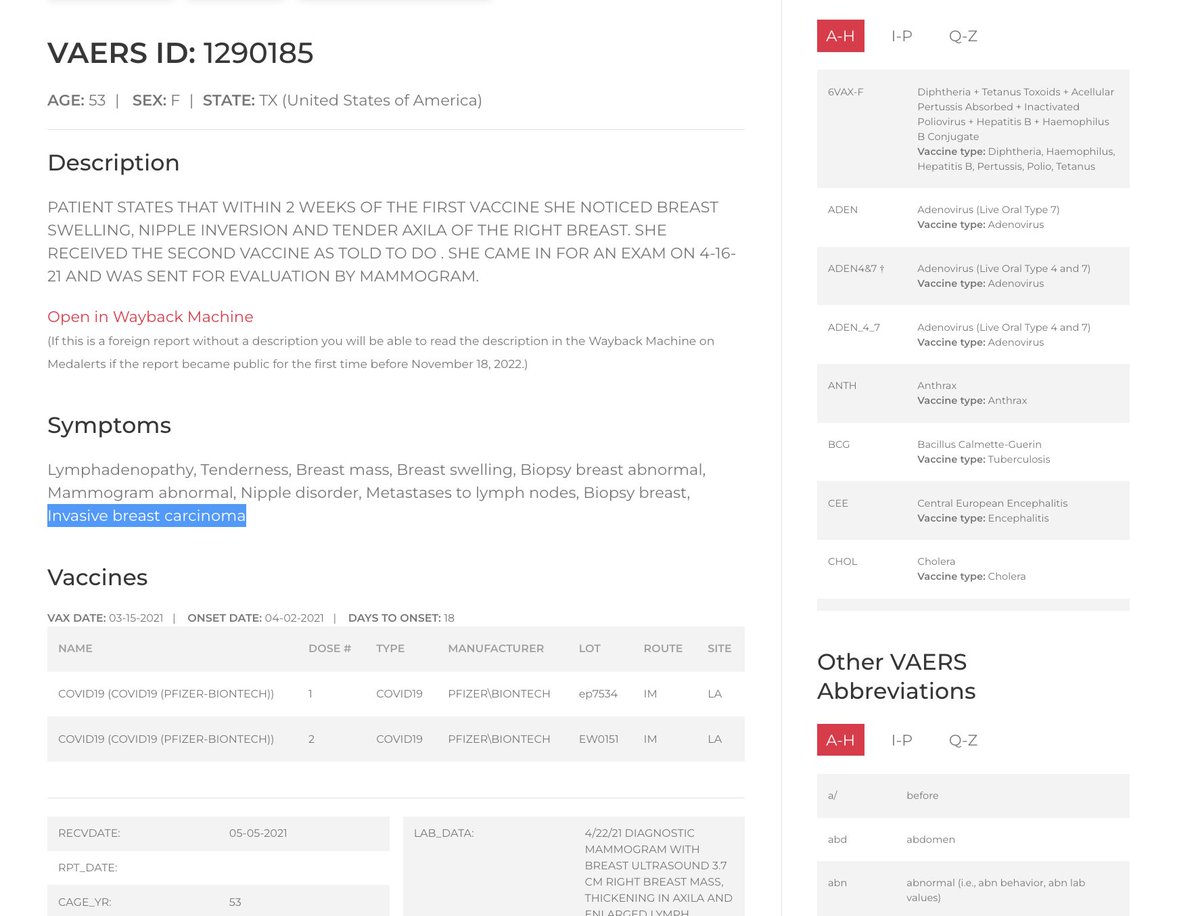
Task: Click the NAME column header in Vaccines table
Action: pyautogui.click(x=75, y=648)
